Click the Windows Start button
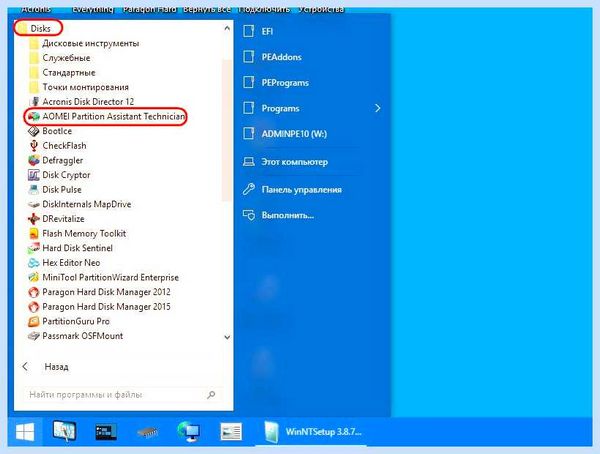This screenshot has width=600, height=454. (x=25, y=432)
